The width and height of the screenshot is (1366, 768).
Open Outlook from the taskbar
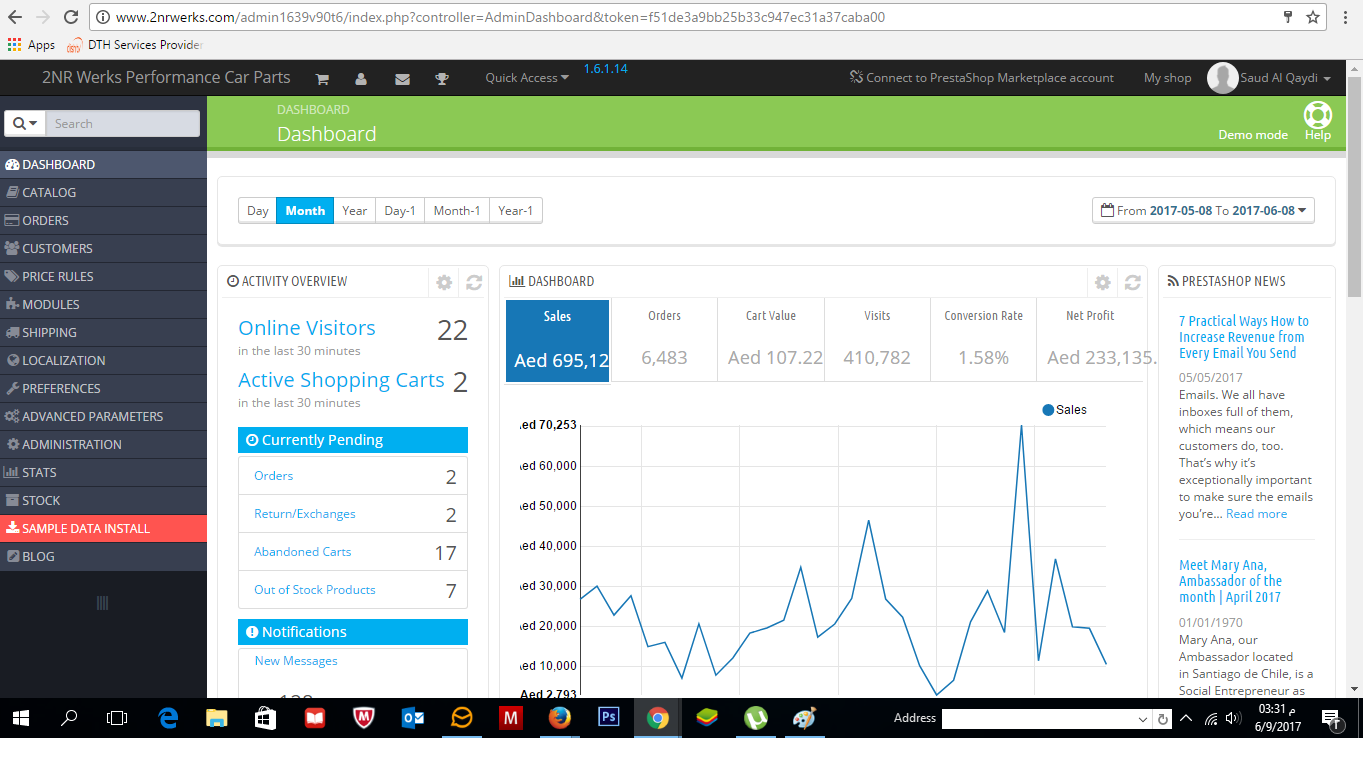(x=412, y=718)
